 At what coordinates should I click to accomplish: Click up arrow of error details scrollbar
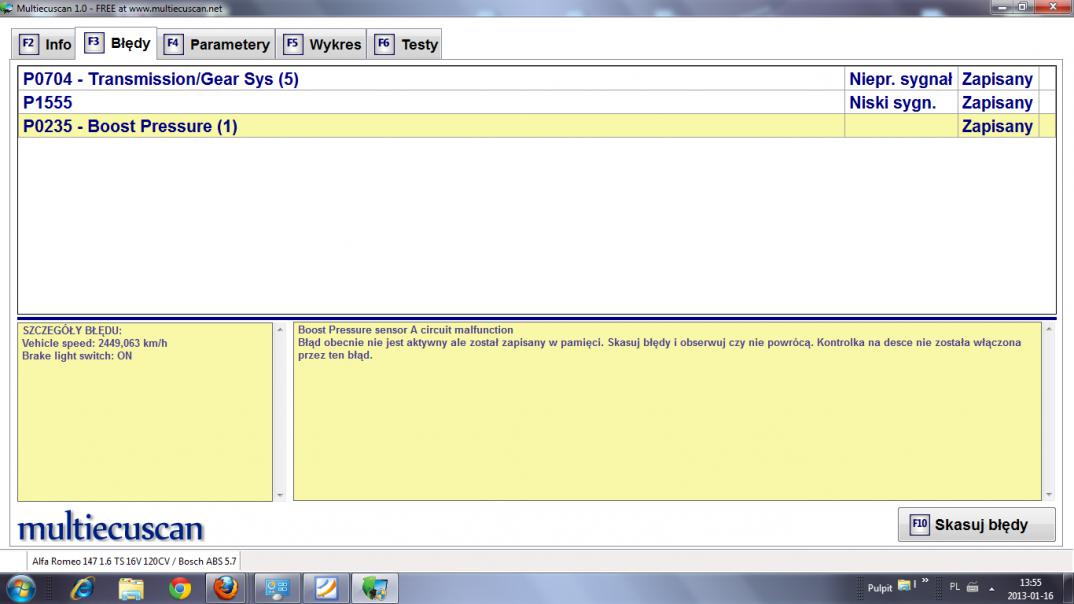point(279,330)
